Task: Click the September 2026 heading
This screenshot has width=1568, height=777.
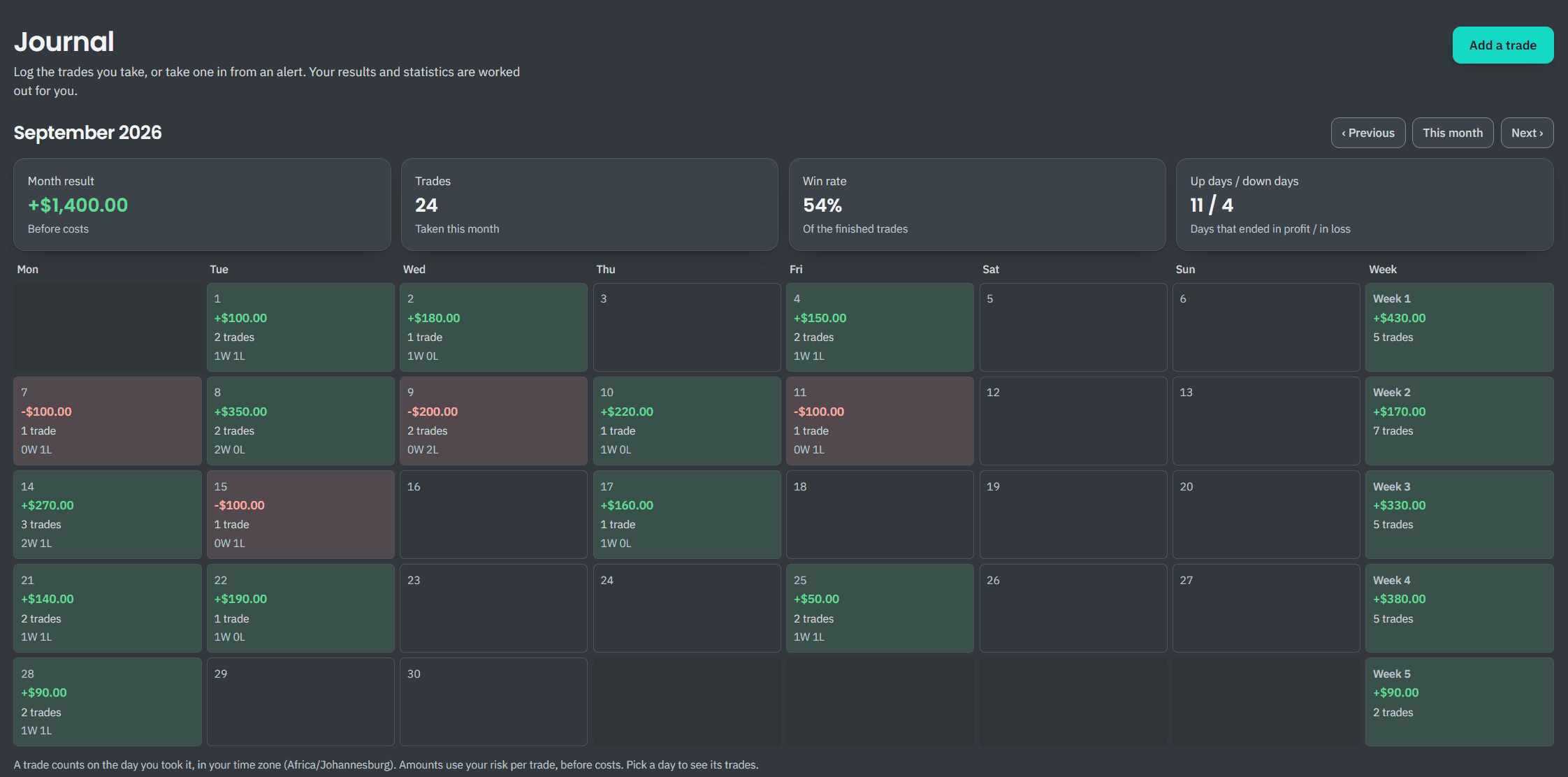Action: [x=87, y=133]
